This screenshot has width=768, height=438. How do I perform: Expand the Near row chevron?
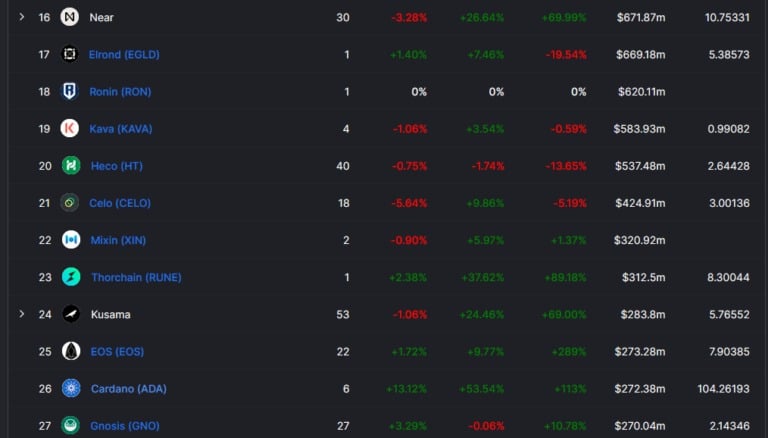pos(22,17)
